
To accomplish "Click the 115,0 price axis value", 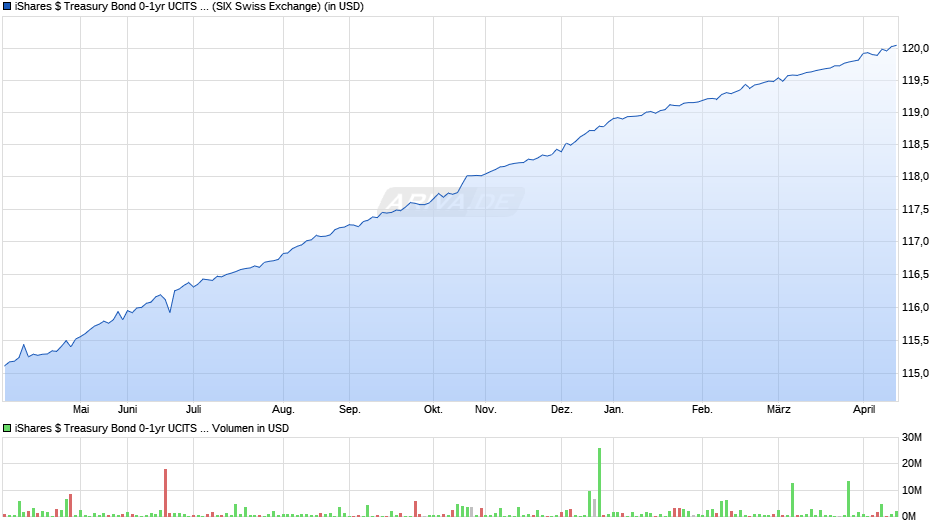I will point(915,373).
